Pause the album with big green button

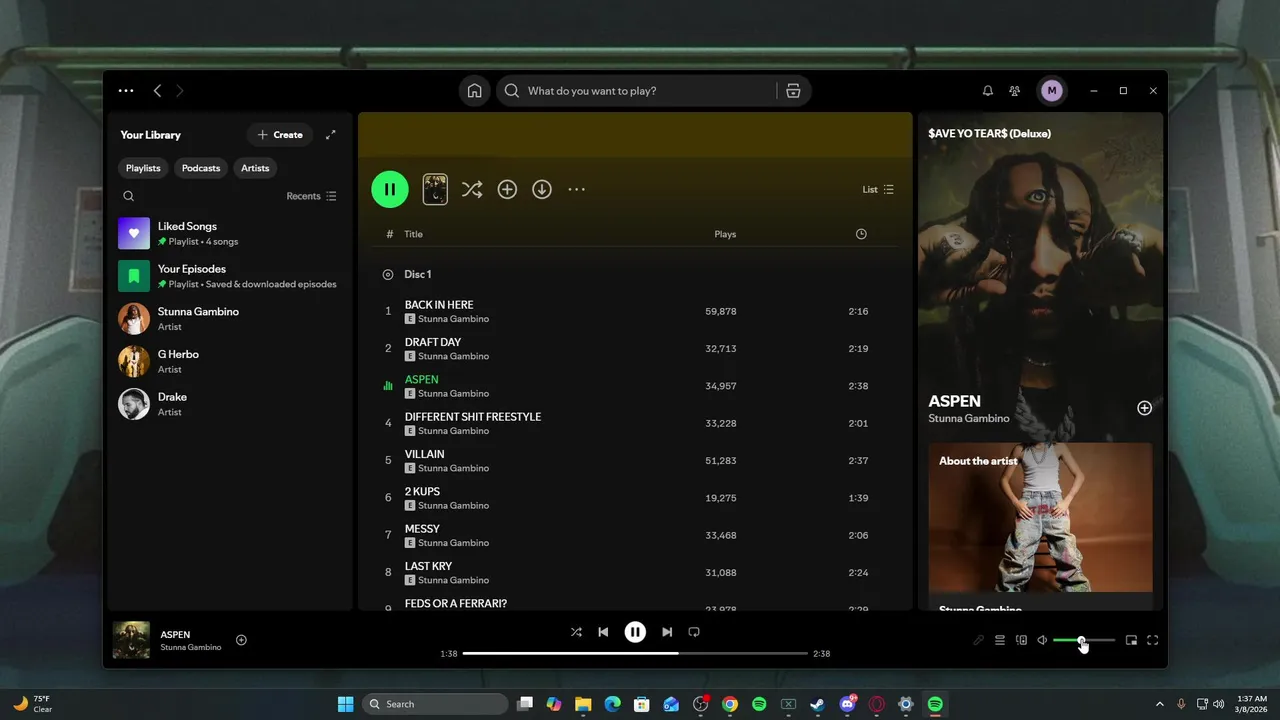pyautogui.click(x=390, y=189)
